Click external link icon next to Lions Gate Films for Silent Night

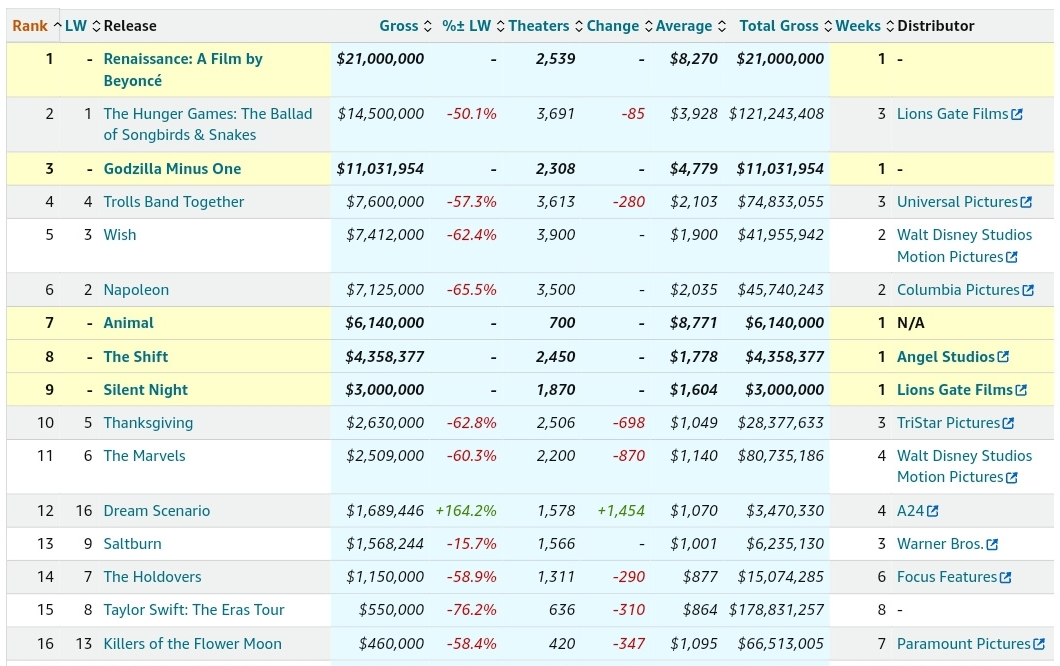[1021, 390]
